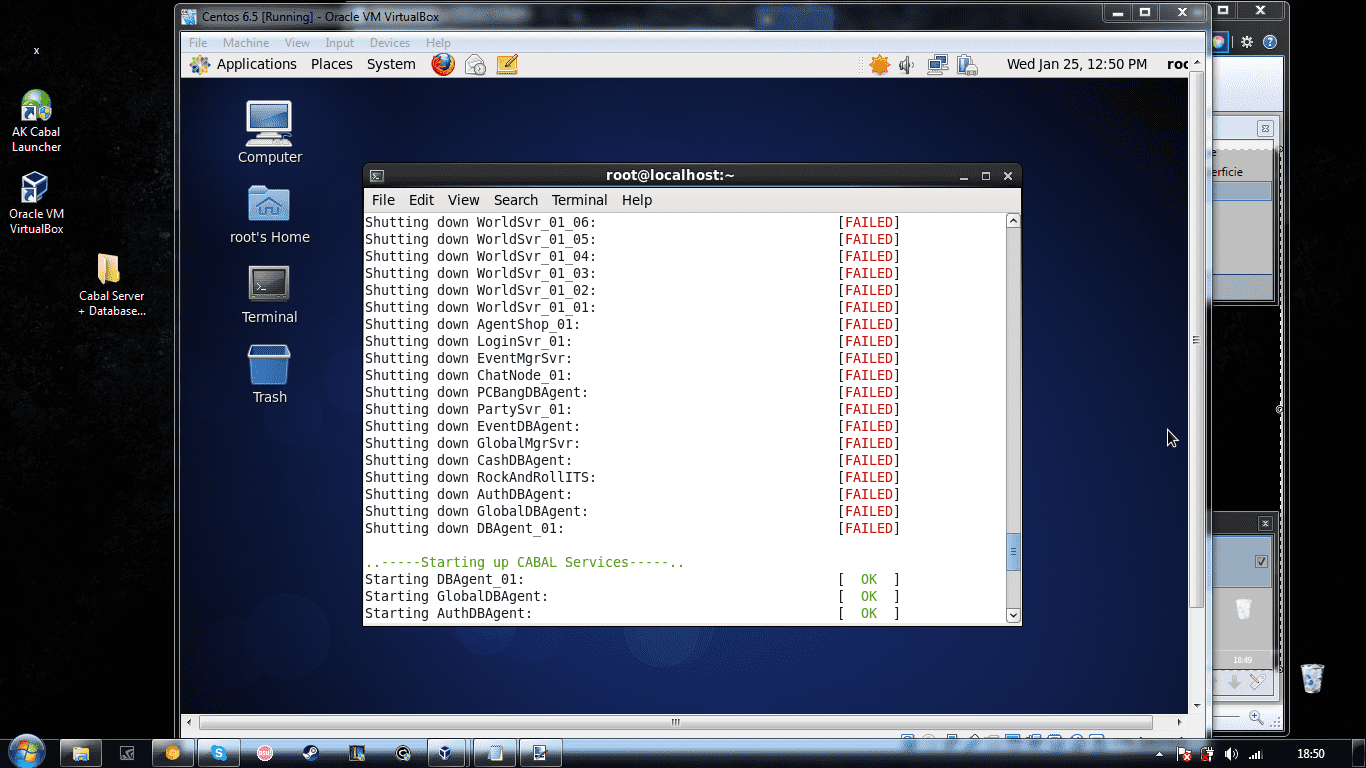The width and height of the screenshot is (1366, 768).
Task: Open the System menu
Action: [391, 64]
